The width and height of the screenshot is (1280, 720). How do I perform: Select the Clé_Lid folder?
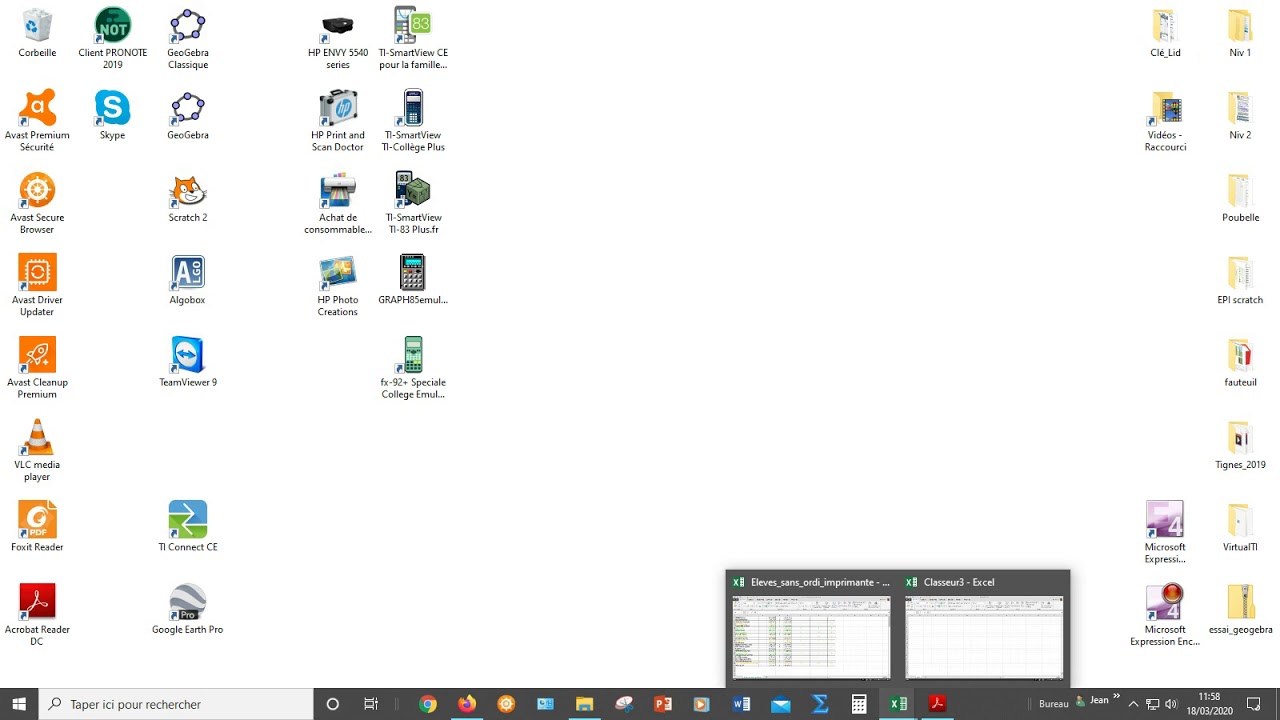[x=1165, y=33]
